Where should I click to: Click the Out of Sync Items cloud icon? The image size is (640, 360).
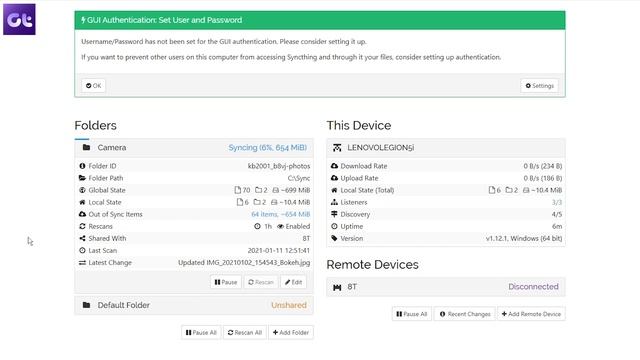[82, 214]
